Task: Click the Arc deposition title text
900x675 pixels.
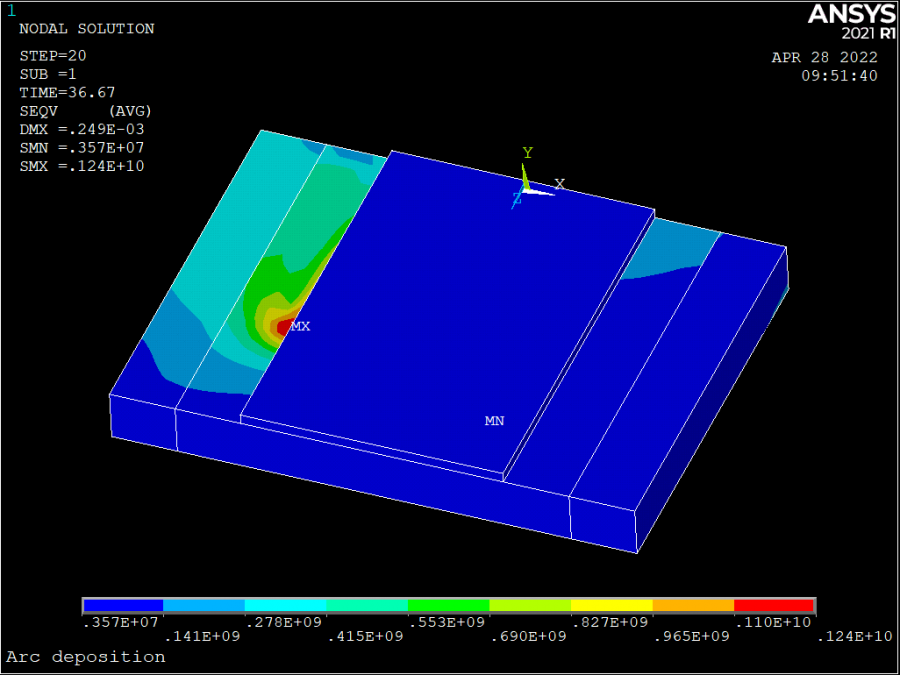Action: click(x=85, y=657)
